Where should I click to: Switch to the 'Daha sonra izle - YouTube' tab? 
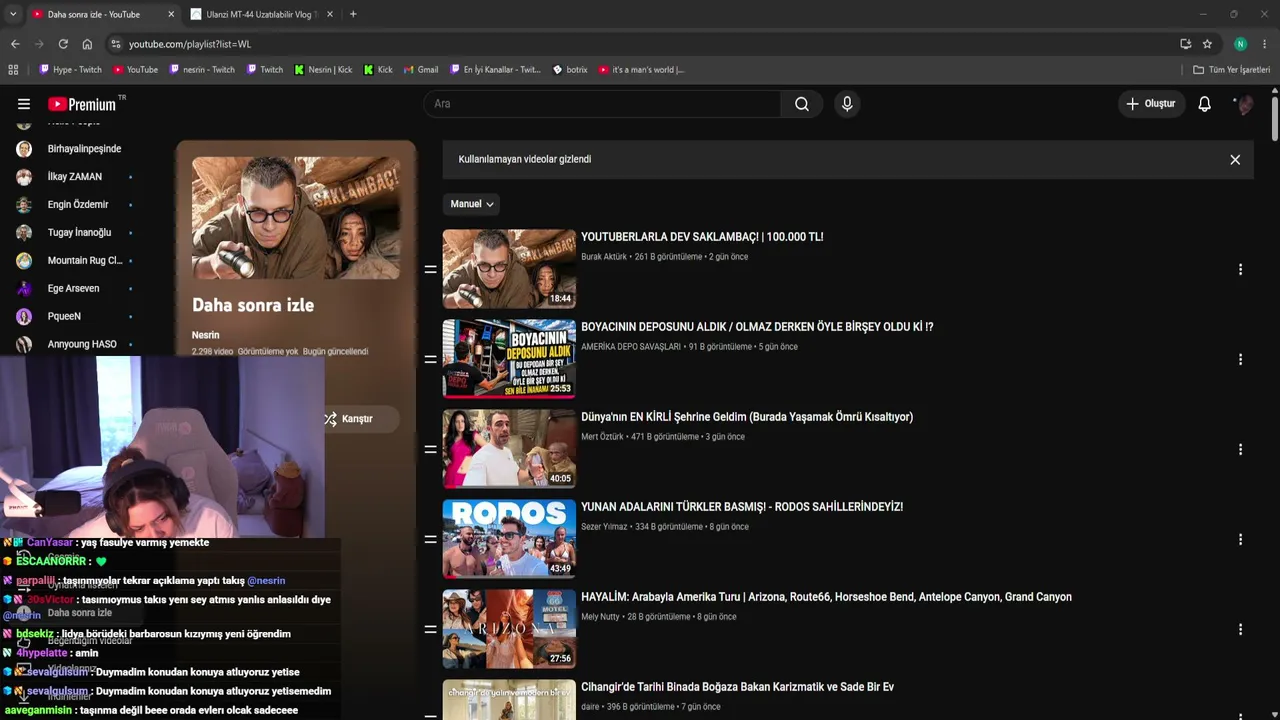[103, 14]
